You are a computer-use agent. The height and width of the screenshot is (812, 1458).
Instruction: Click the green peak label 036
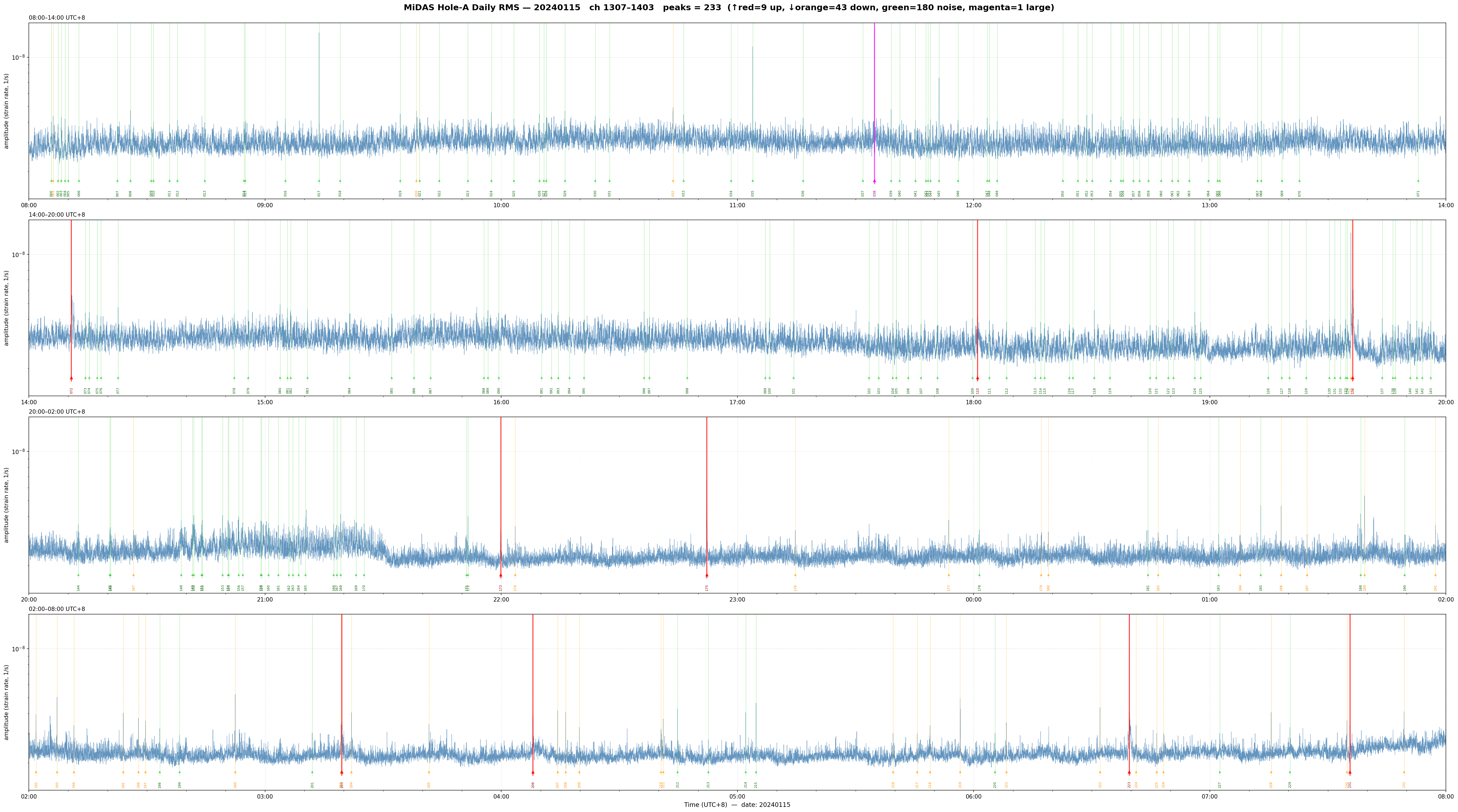click(803, 193)
